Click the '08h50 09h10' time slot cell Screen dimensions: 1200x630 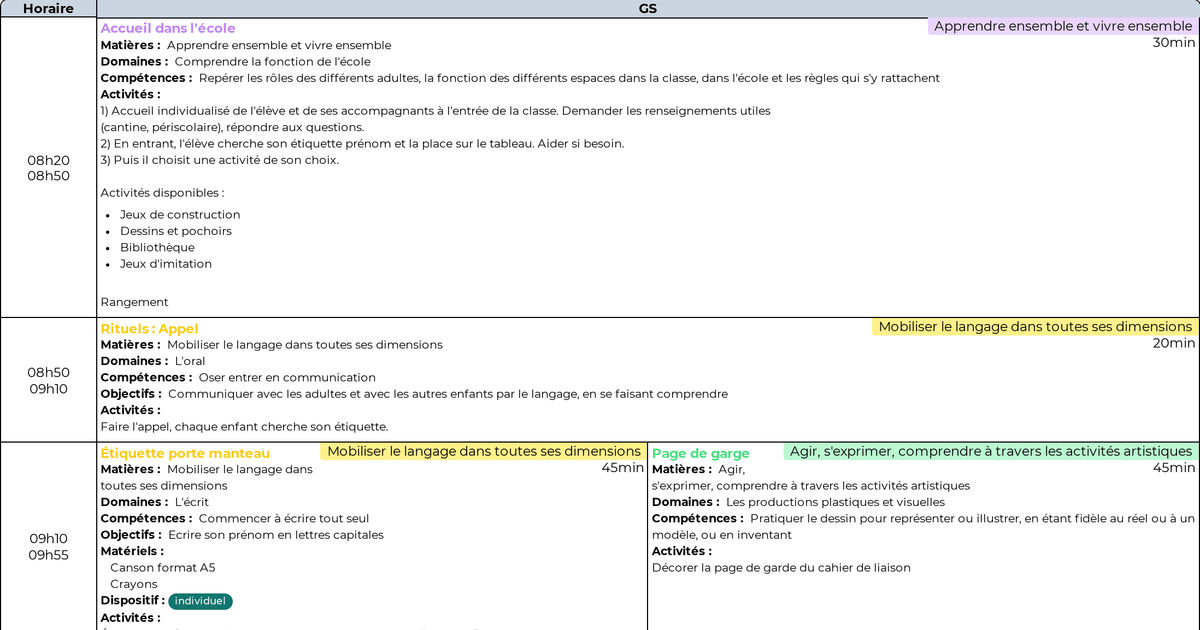tap(48, 380)
